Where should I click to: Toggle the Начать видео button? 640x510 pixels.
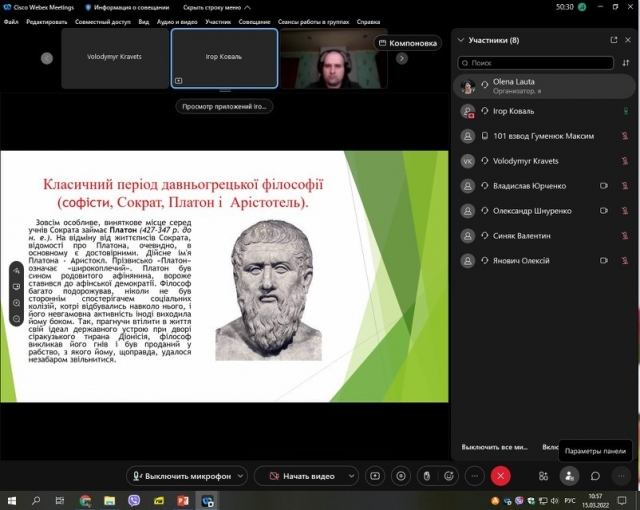[301, 476]
